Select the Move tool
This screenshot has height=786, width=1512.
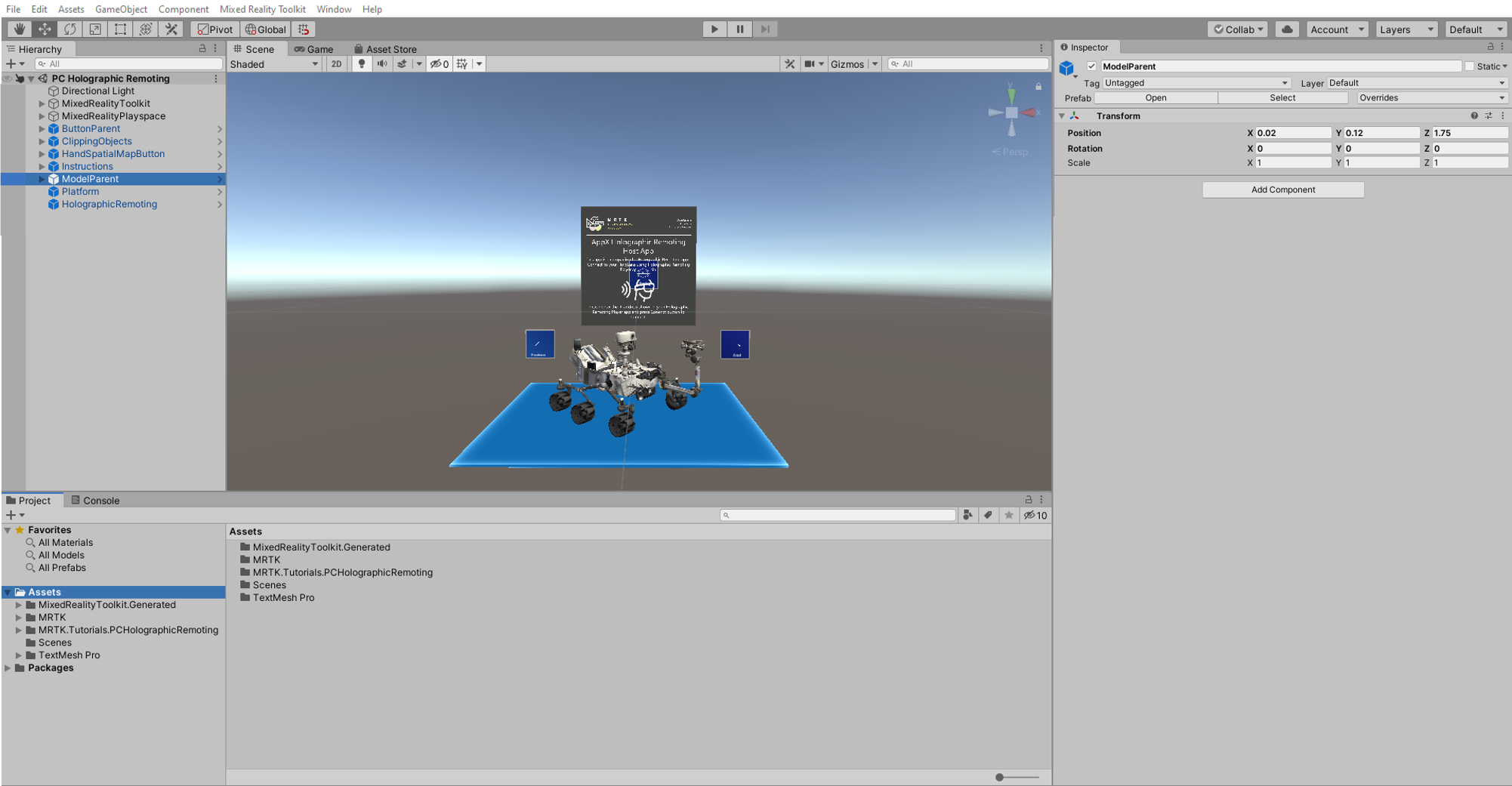click(45, 29)
